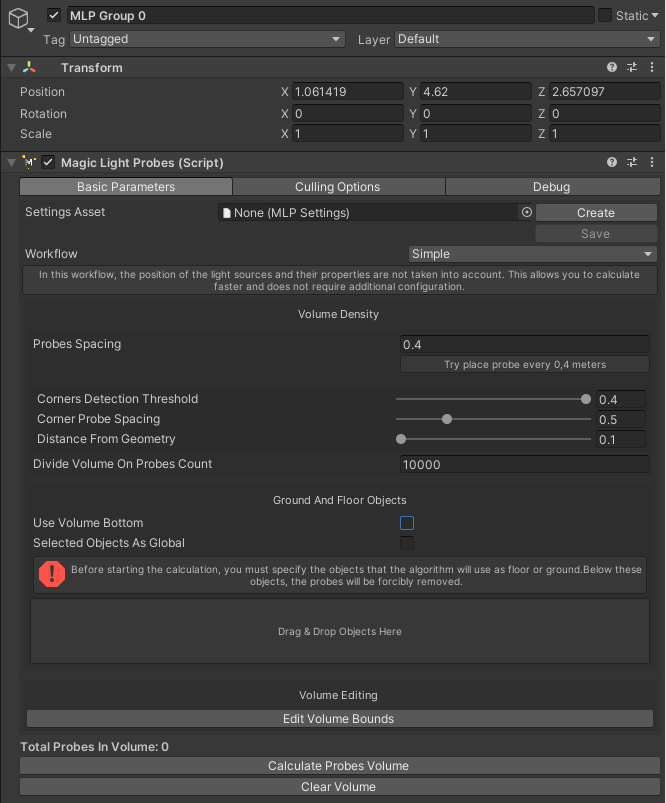The width and height of the screenshot is (666, 803).
Task: Open Transform component options menu
Action: click(x=651, y=68)
